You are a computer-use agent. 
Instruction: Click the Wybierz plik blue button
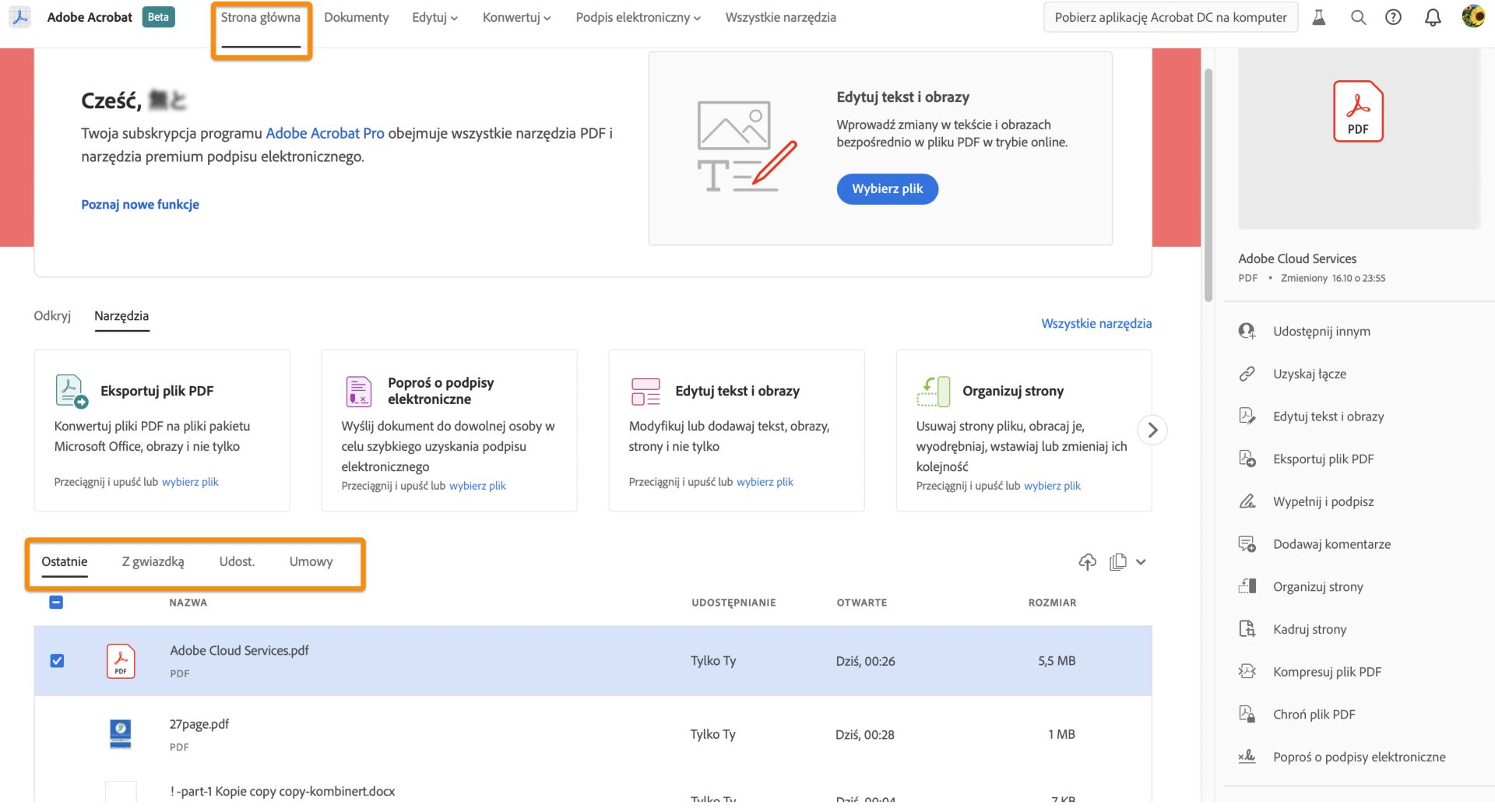[887, 188]
